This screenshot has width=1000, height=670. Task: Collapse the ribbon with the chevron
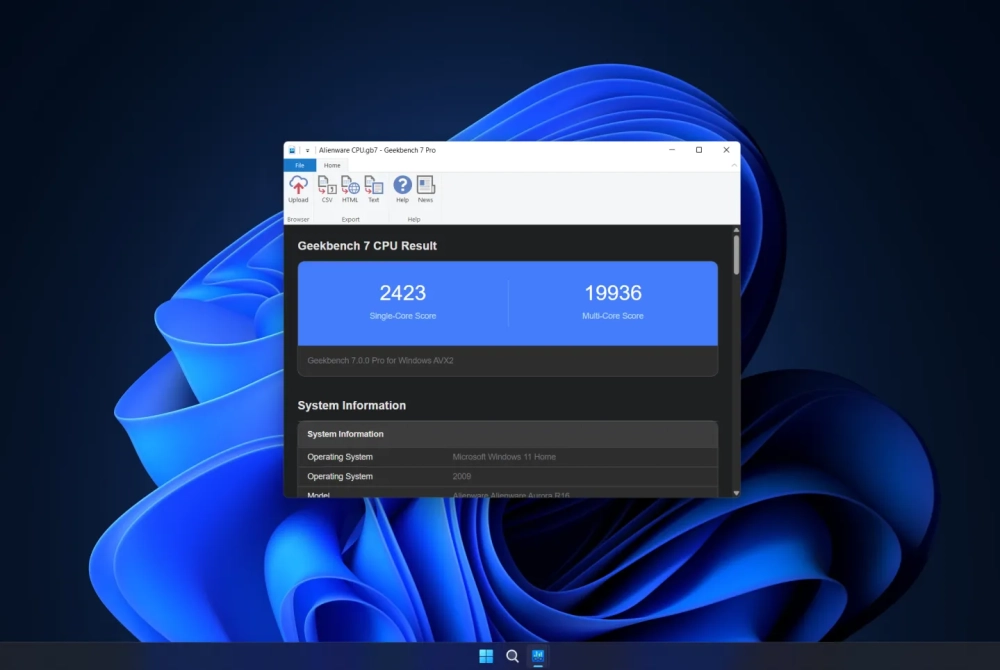click(734, 165)
